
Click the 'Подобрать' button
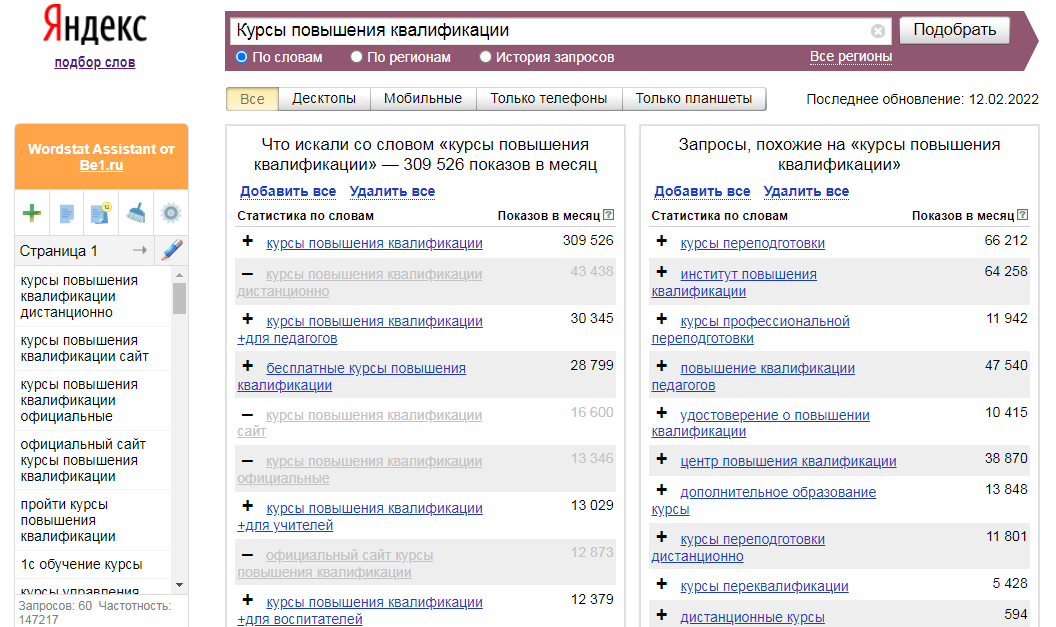[954, 30]
